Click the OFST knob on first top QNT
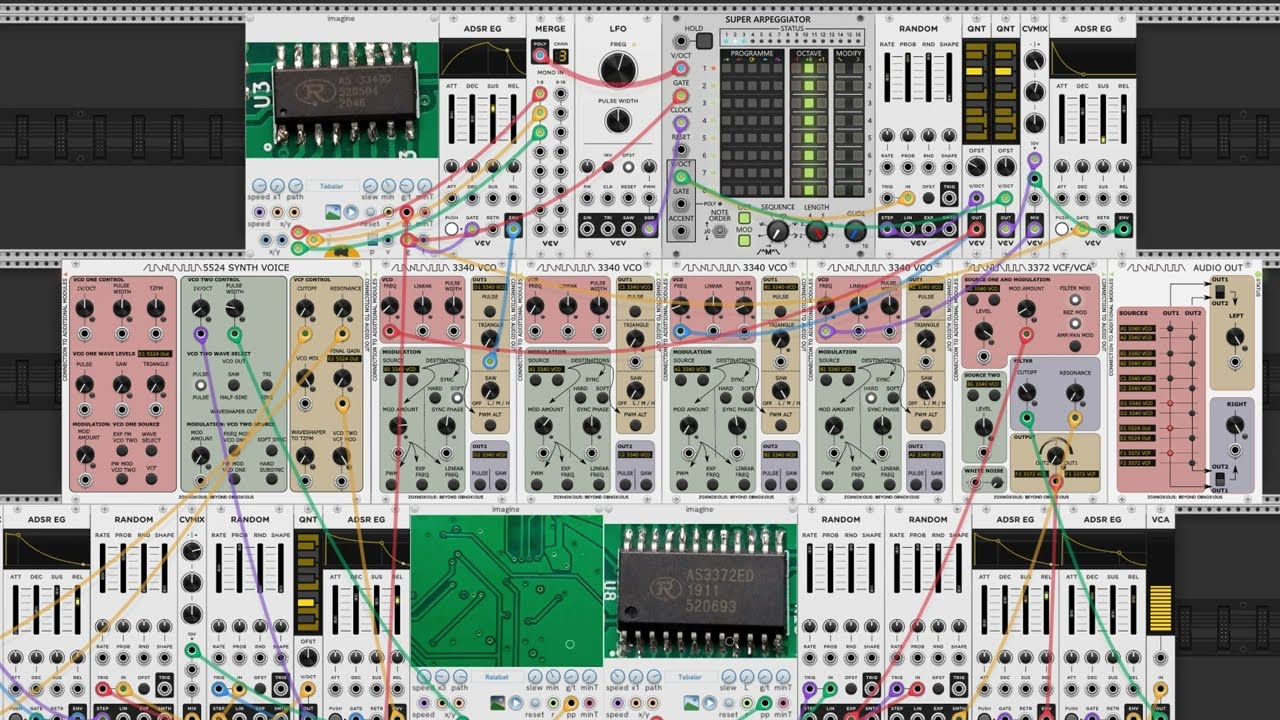 976,167
